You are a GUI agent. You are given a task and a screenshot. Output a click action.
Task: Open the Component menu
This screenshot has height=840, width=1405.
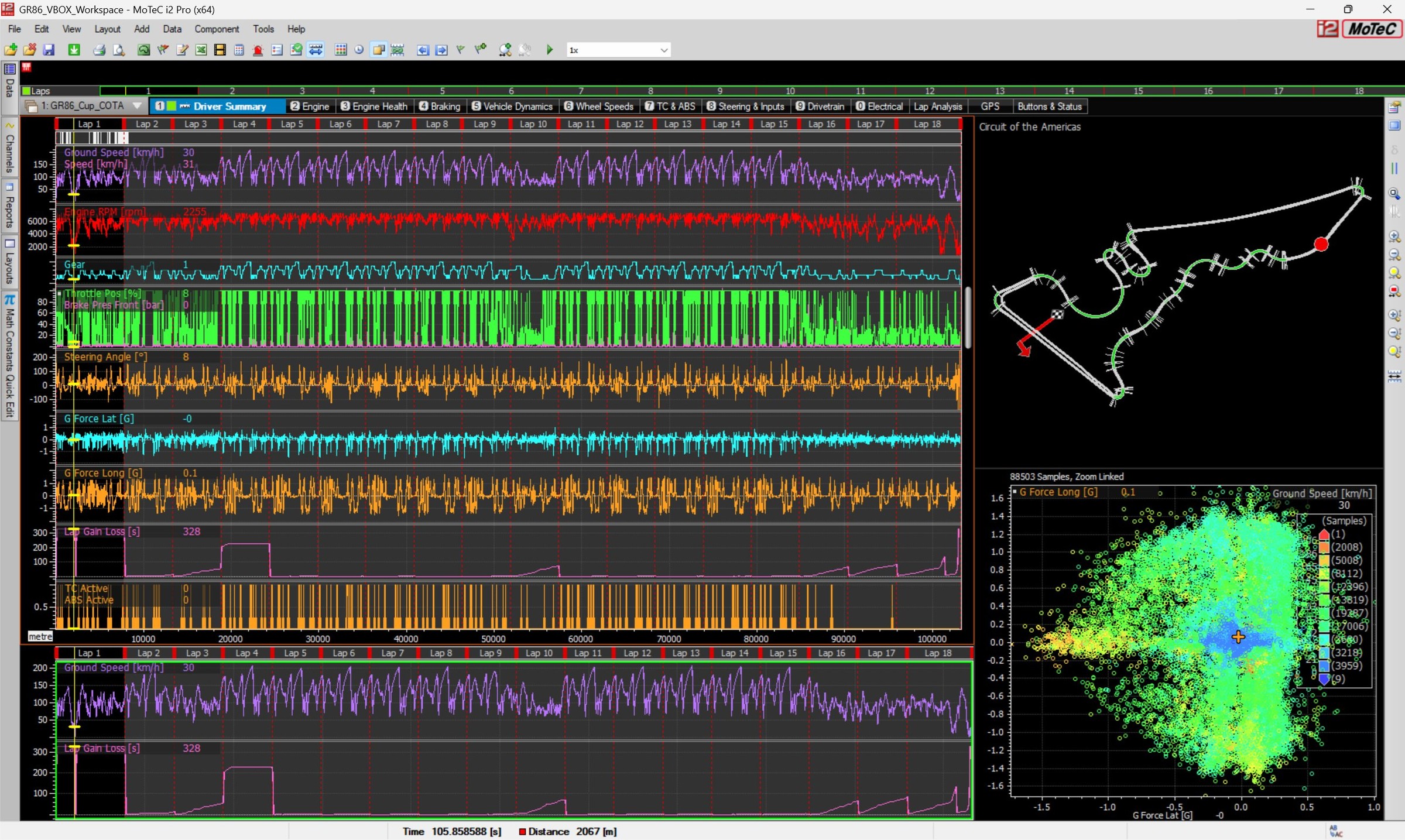pyautogui.click(x=217, y=29)
